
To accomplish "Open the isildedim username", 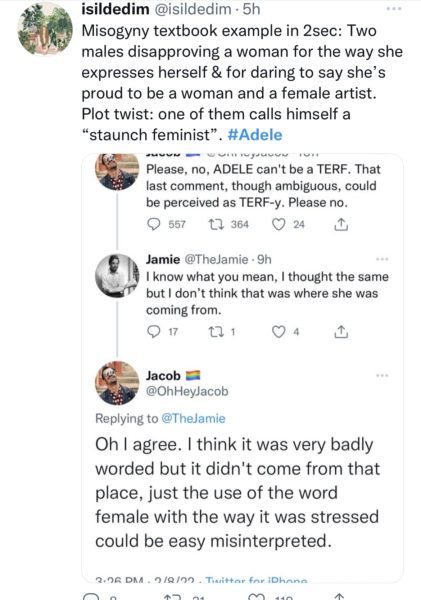I will 115,9.
